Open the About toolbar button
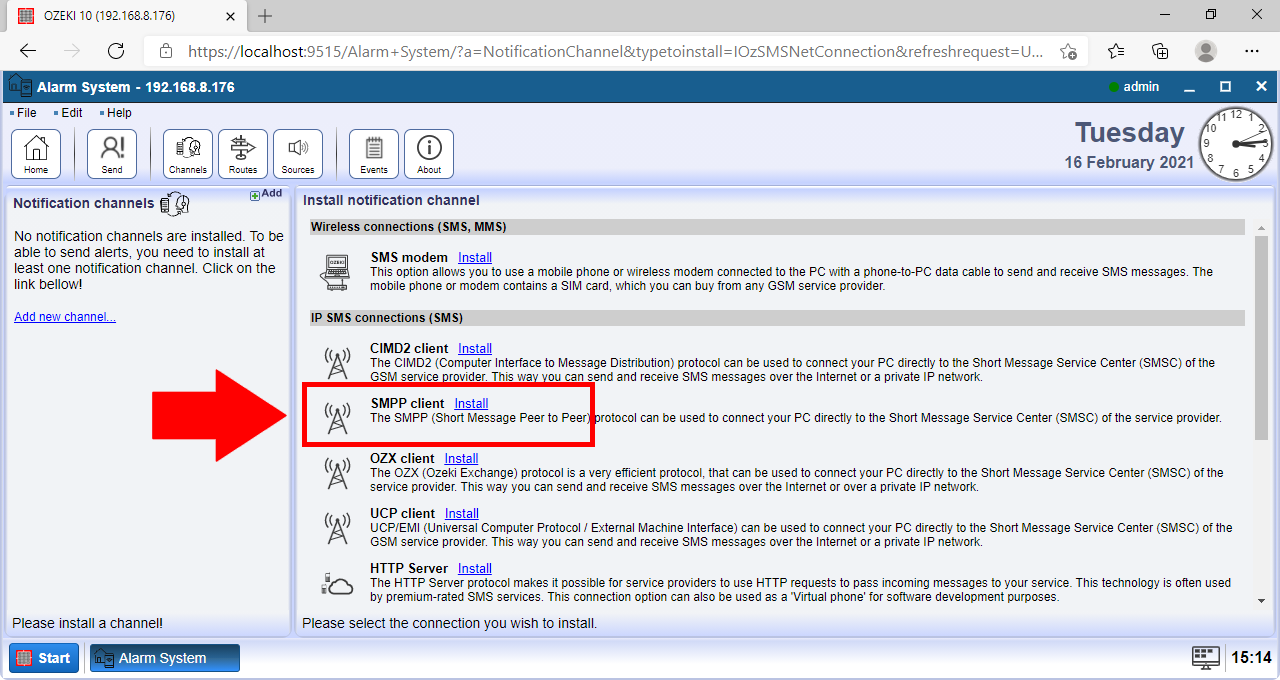The width and height of the screenshot is (1280, 680). pos(429,154)
